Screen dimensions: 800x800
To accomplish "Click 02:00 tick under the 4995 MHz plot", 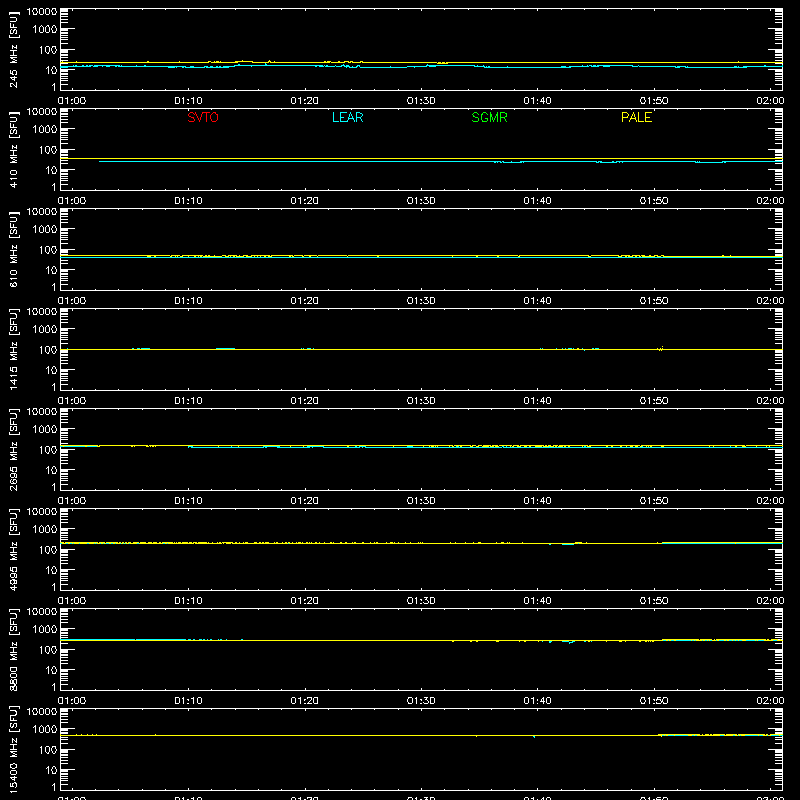I will click(x=770, y=601).
